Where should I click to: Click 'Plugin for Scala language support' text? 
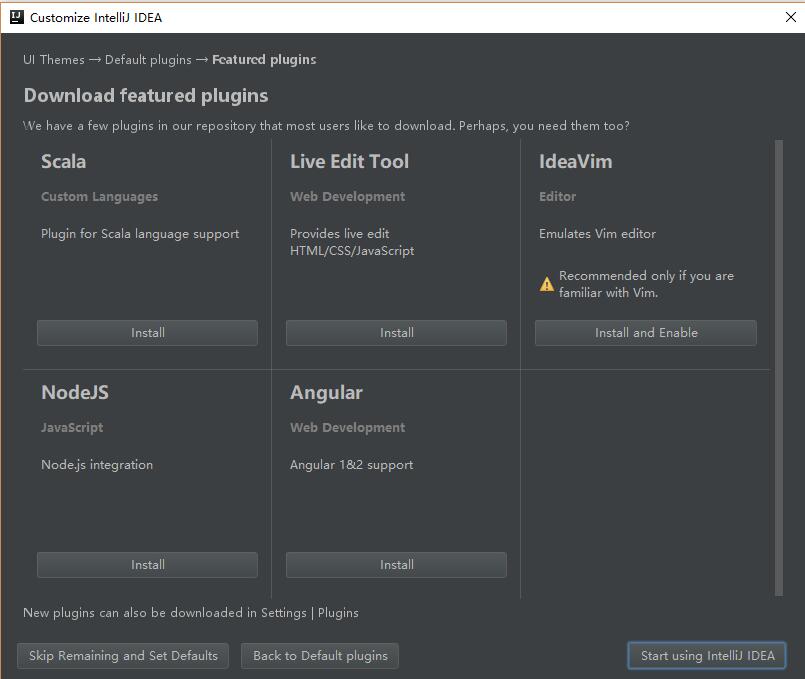140,234
